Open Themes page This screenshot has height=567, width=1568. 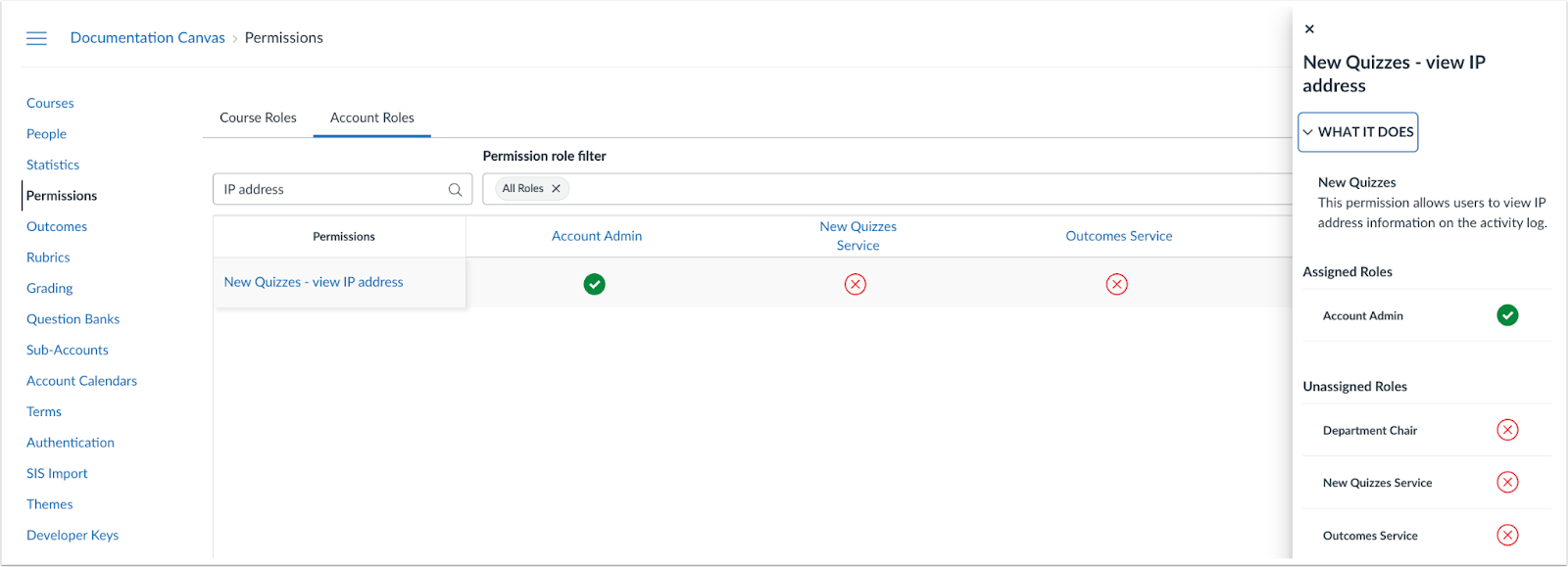point(50,504)
